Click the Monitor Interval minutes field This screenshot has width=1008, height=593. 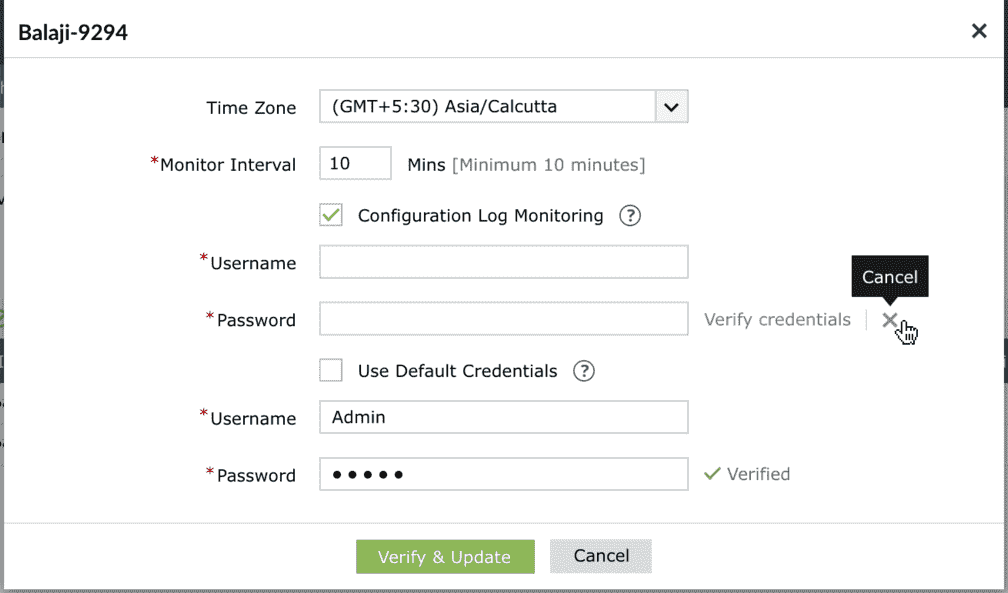(x=355, y=163)
